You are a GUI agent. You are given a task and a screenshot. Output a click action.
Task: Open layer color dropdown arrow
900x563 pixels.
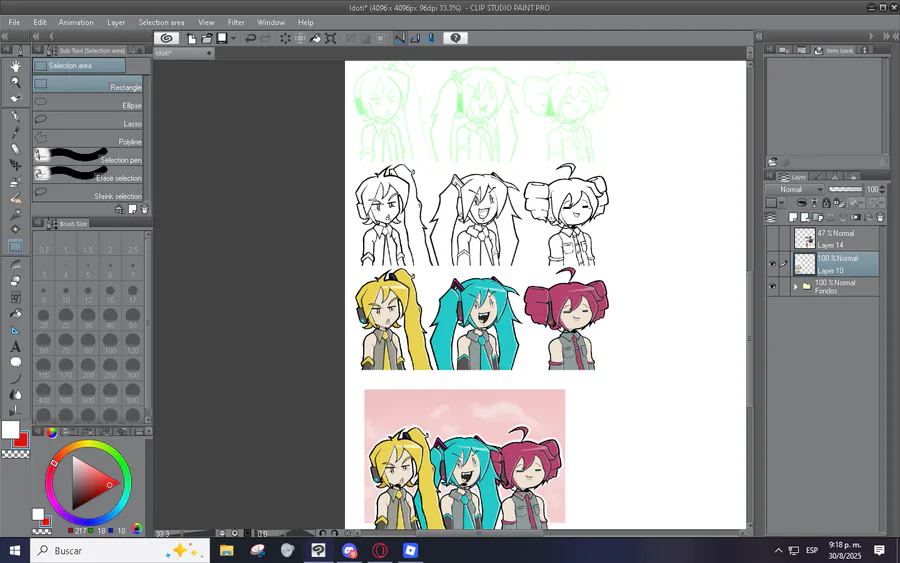point(781,203)
